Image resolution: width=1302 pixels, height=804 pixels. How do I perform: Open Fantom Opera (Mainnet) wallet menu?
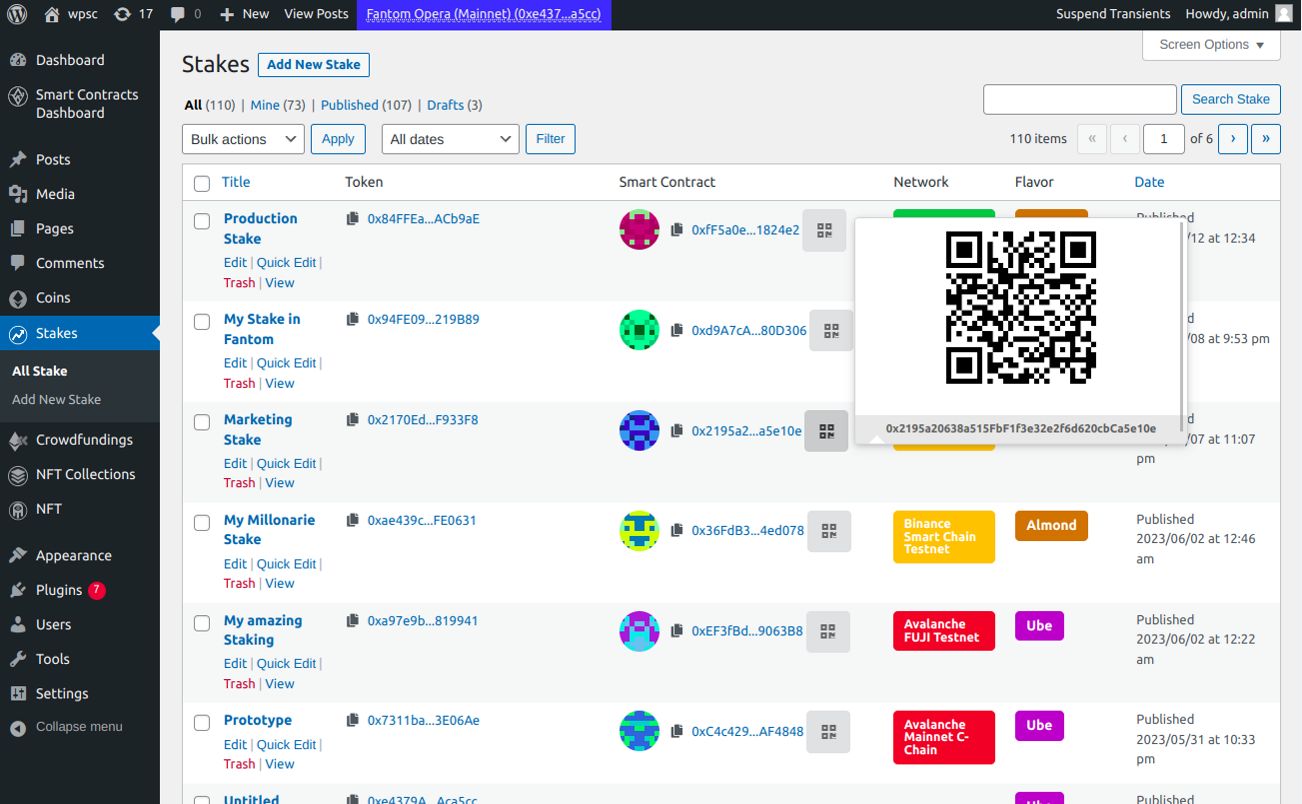pos(484,14)
